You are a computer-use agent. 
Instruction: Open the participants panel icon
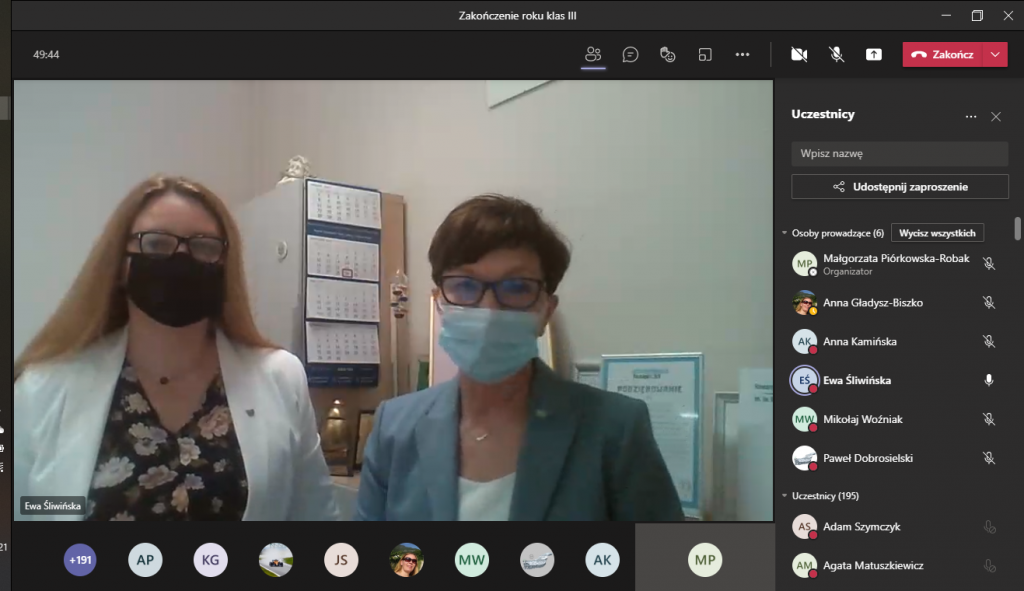click(x=593, y=54)
